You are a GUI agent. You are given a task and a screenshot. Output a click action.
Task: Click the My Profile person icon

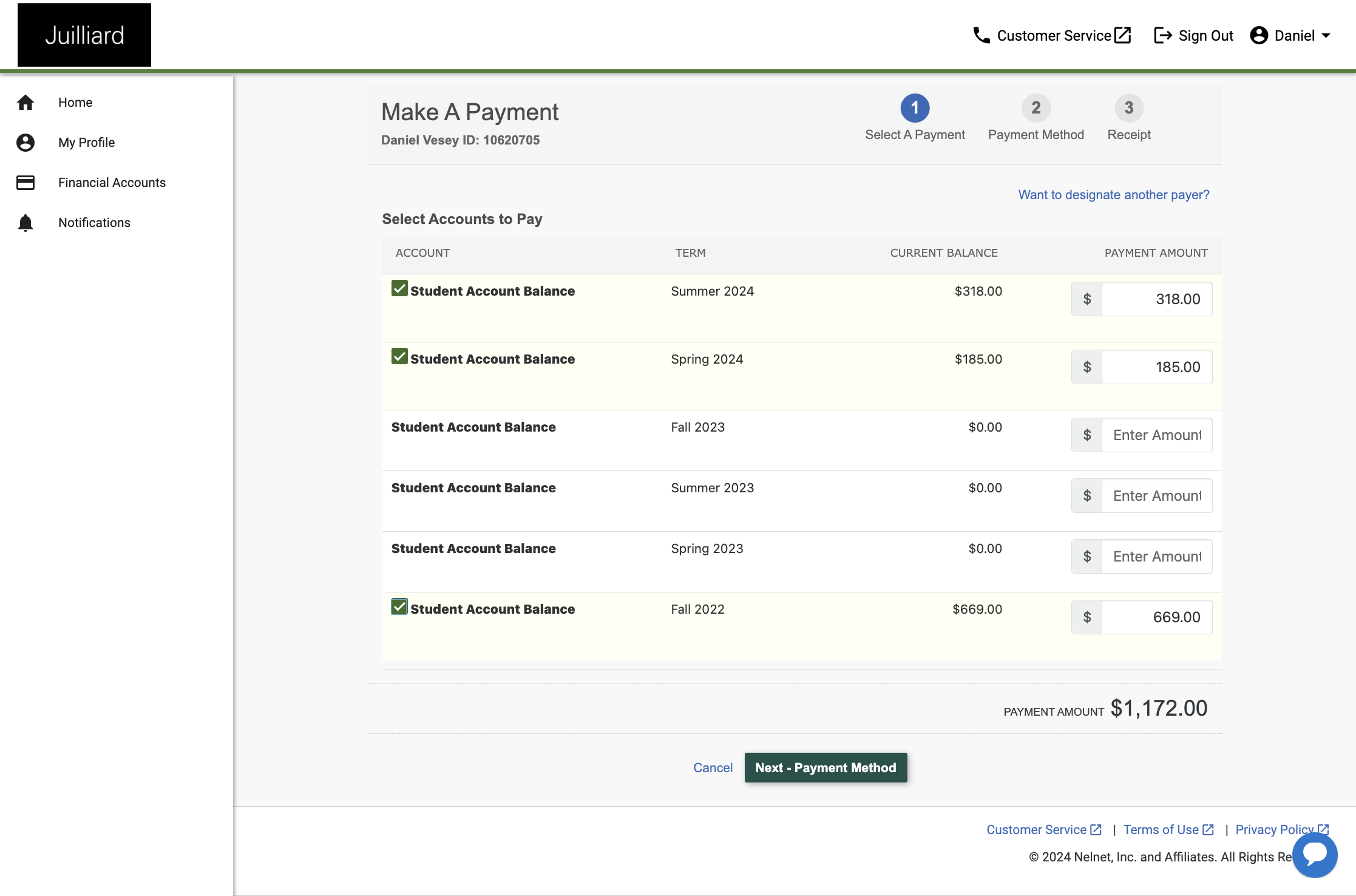25,143
